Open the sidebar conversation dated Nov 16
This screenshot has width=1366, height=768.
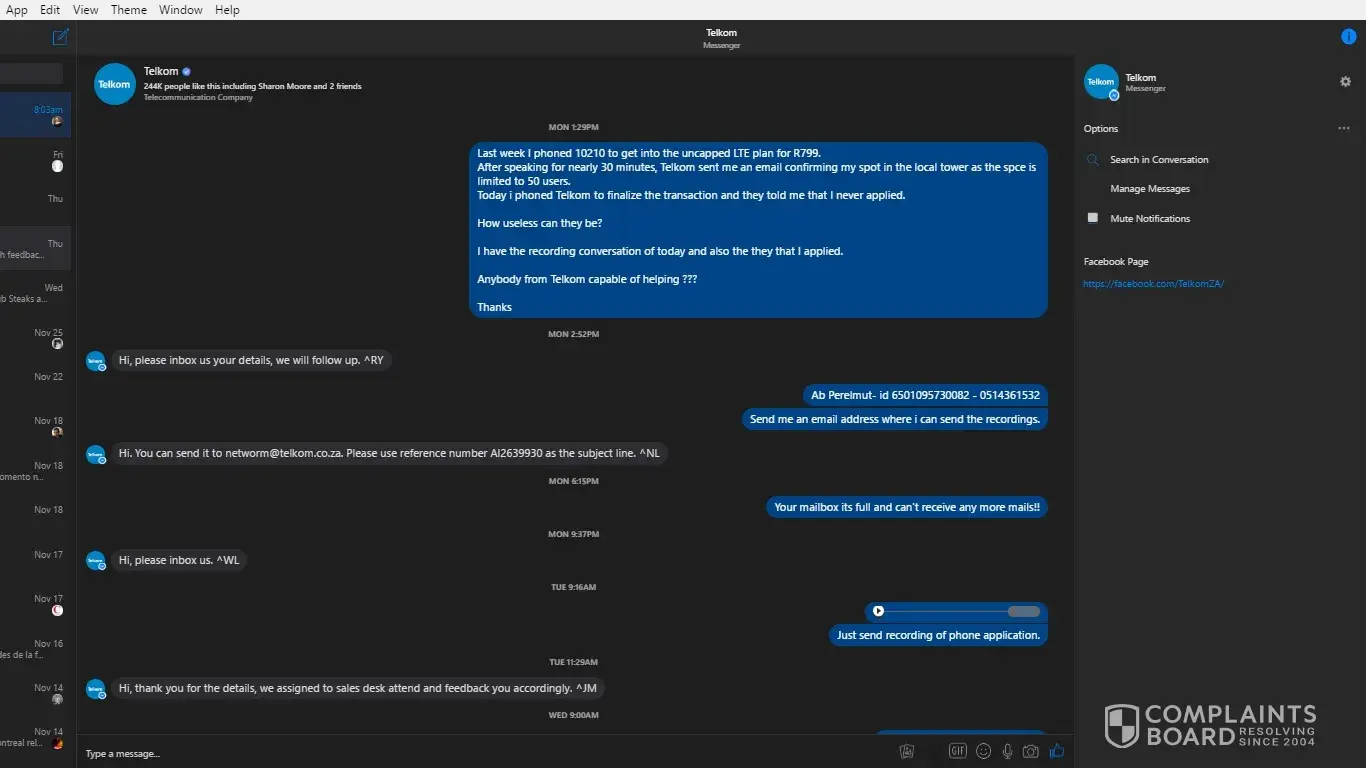pyautogui.click(x=35, y=649)
